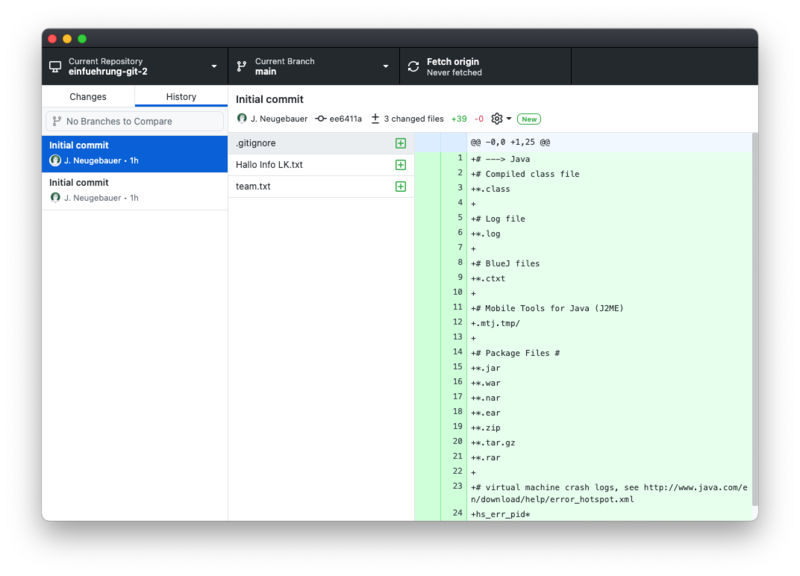Image resolution: width=800 pixels, height=576 pixels.
Task: Click the sync arrows icon for Fetch origin
Action: pos(413,66)
